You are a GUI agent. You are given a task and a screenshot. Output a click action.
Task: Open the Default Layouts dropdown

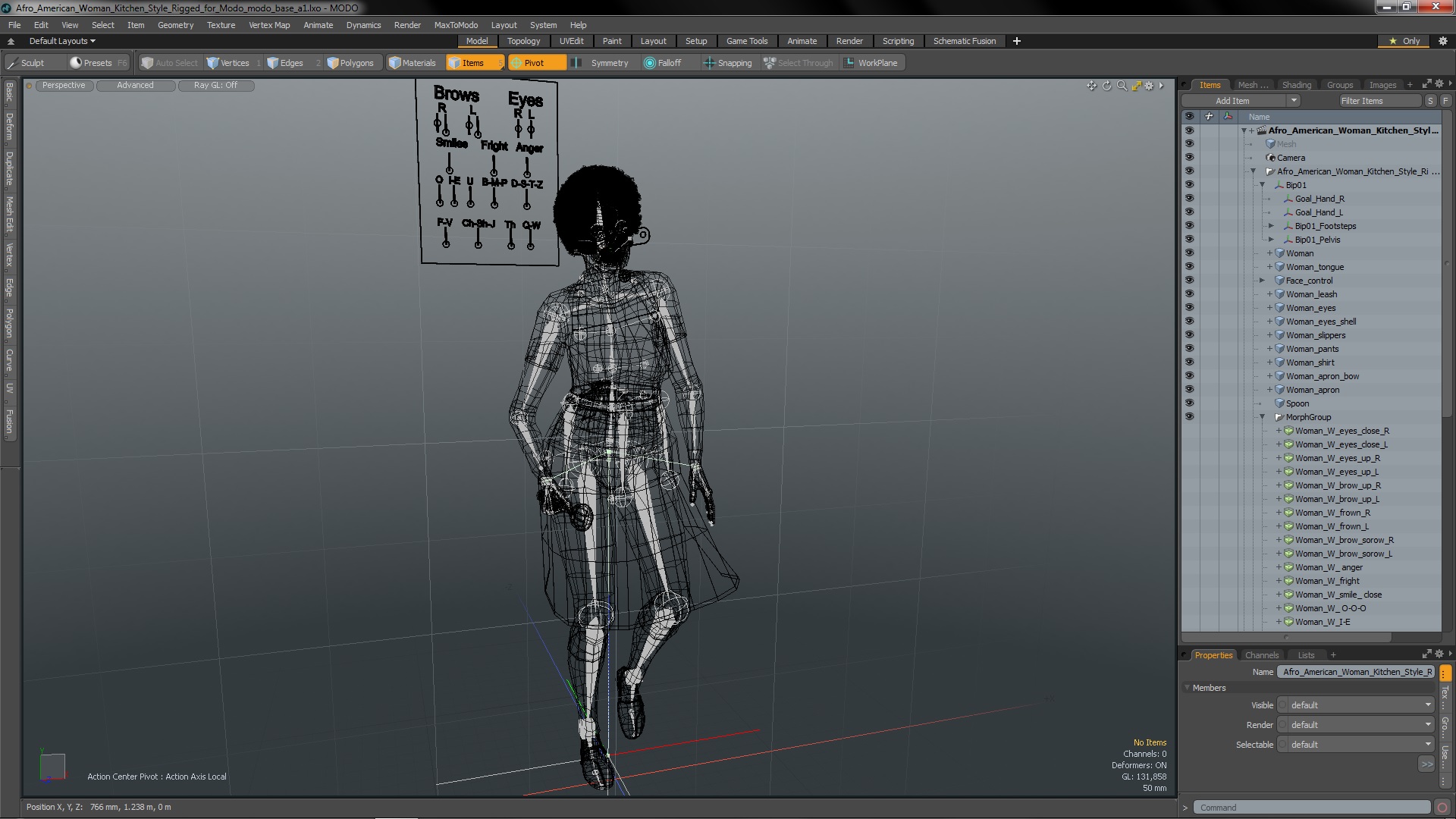pyautogui.click(x=62, y=41)
